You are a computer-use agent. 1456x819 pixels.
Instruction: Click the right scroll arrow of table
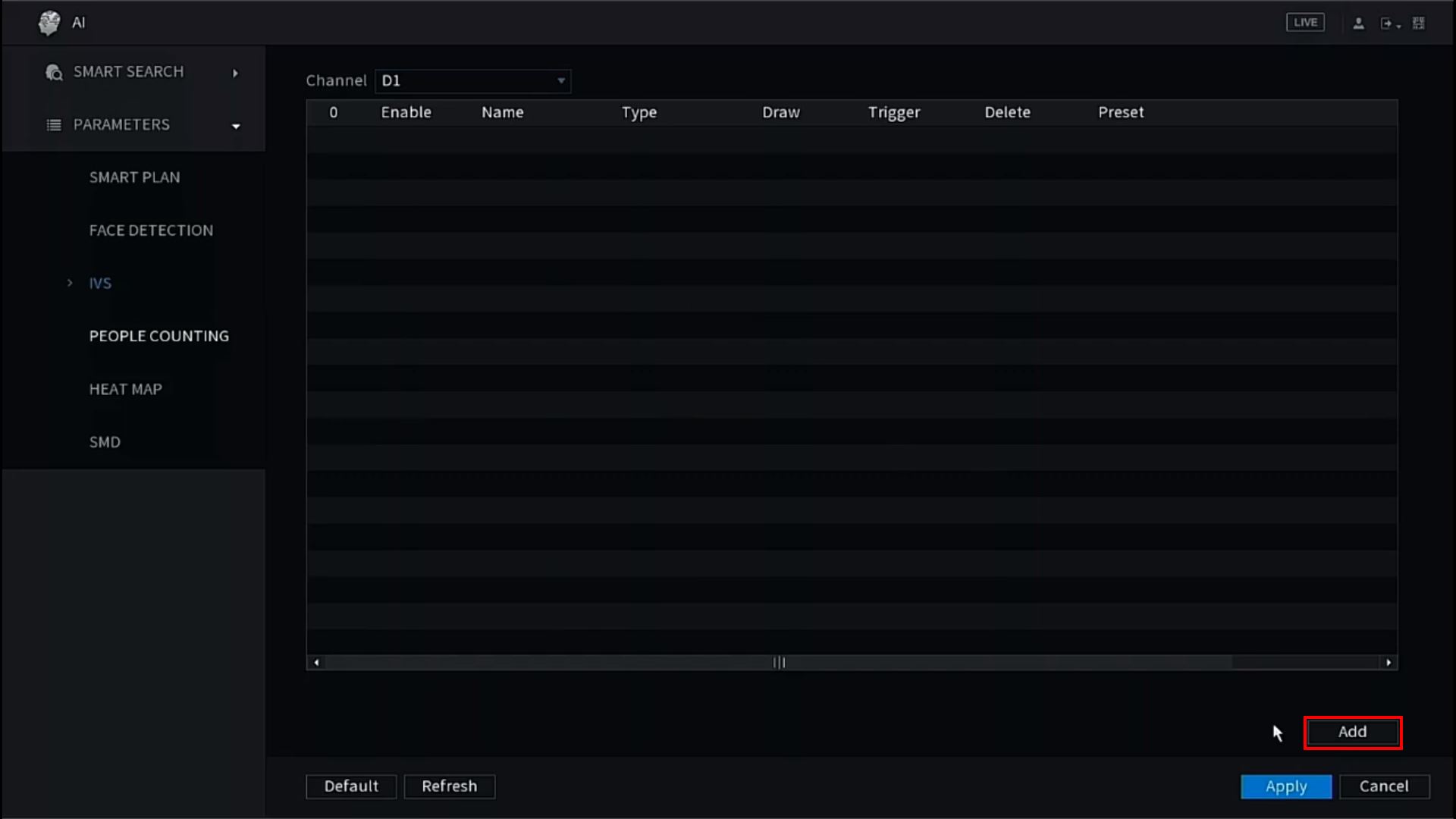[x=1389, y=663]
